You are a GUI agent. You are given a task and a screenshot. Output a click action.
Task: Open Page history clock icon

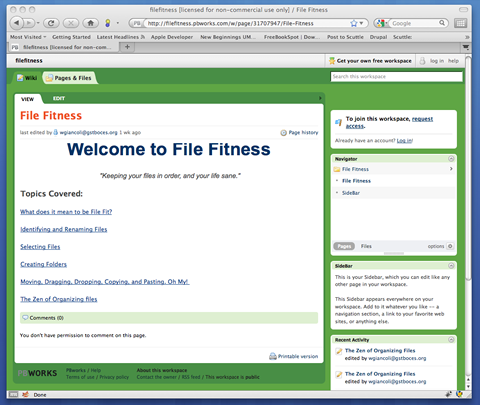pyautogui.click(x=283, y=133)
